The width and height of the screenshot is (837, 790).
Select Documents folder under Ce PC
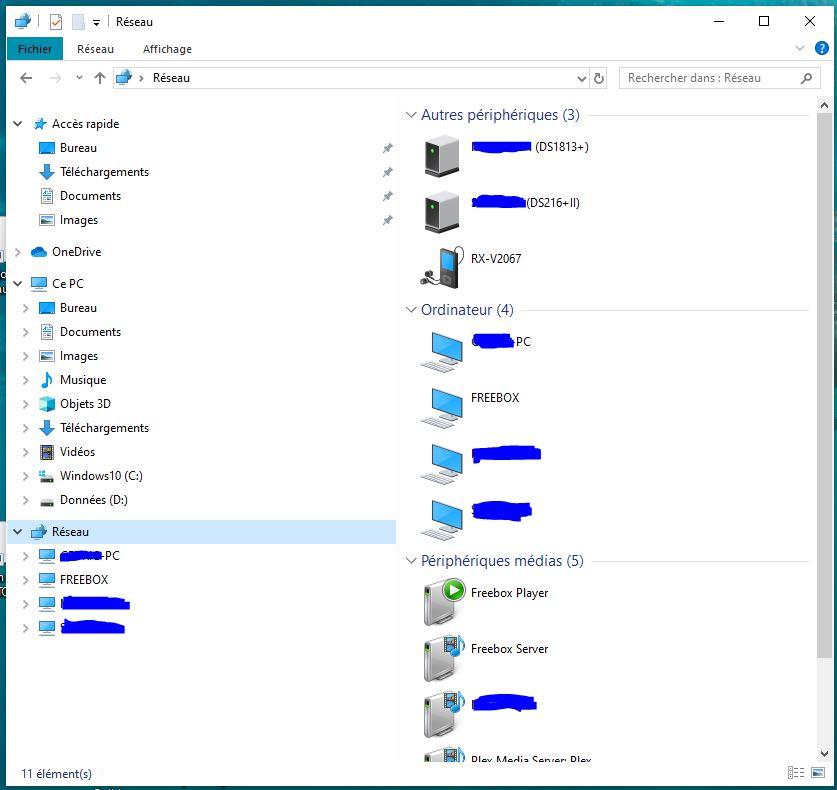[90, 332]
